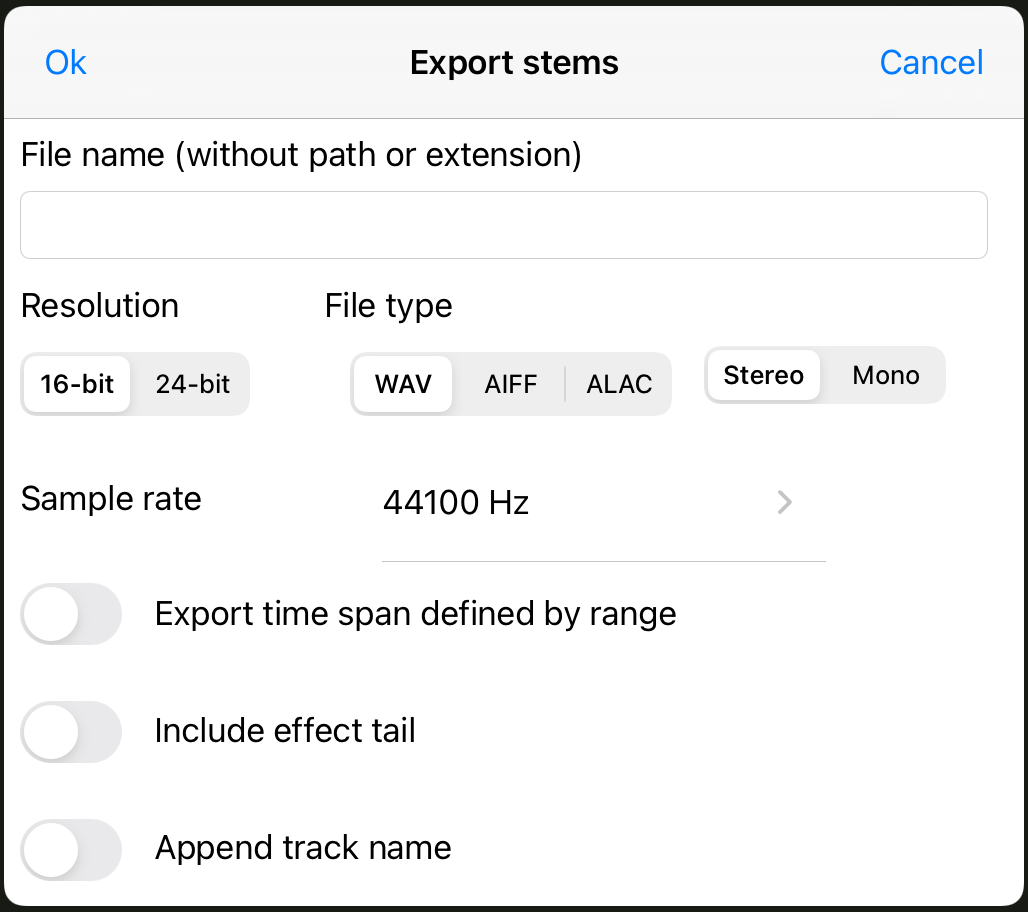Select the ALAC file type option
This screenshot has height=912, width=1028.
click(x=619, y=384)
